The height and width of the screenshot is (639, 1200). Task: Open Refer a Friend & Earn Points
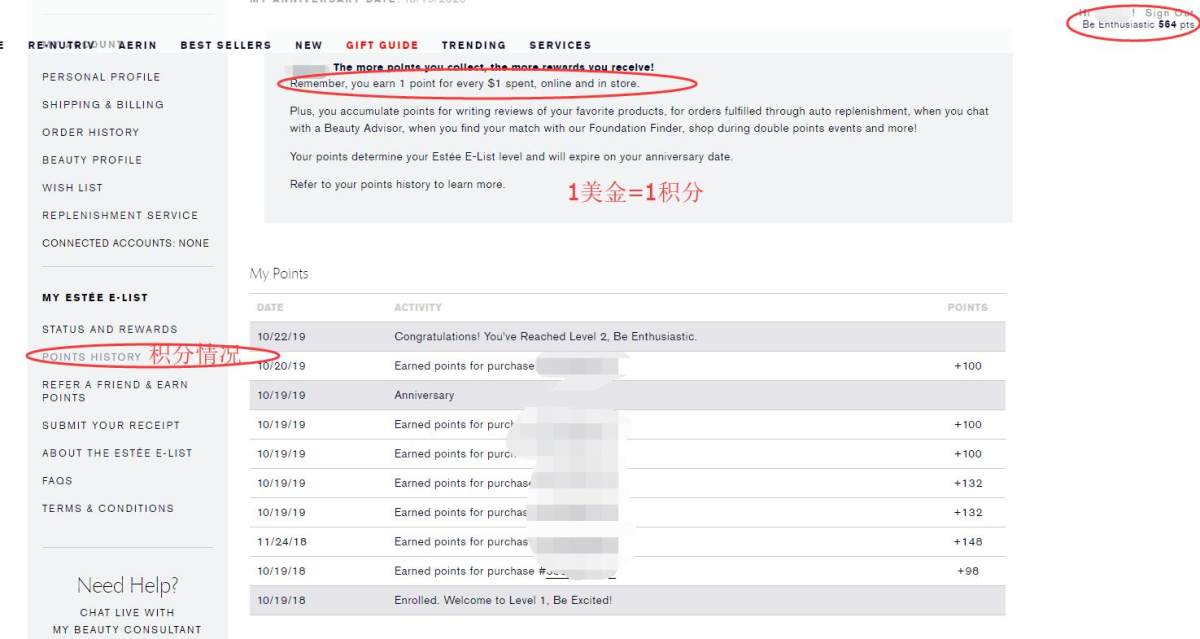(115, 391)
